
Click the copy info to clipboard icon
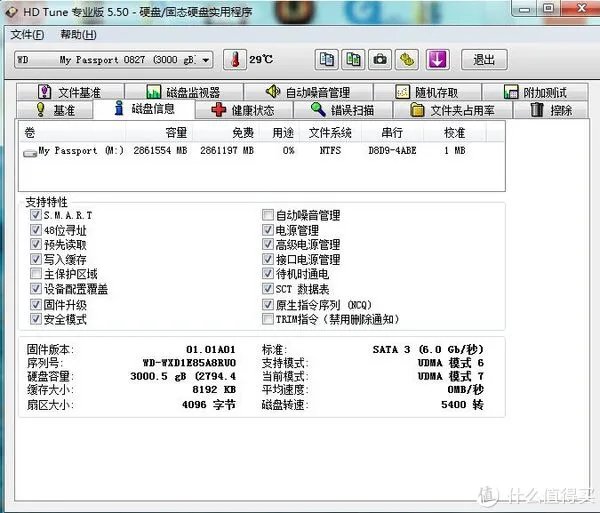point(326,60)
